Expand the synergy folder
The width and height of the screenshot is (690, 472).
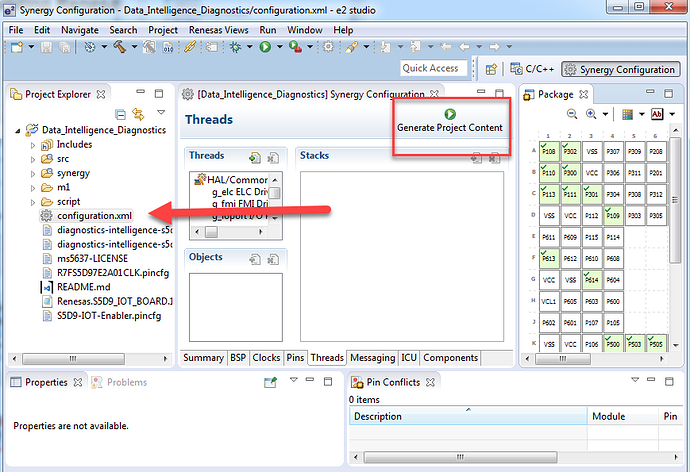(x=33, y=174)
